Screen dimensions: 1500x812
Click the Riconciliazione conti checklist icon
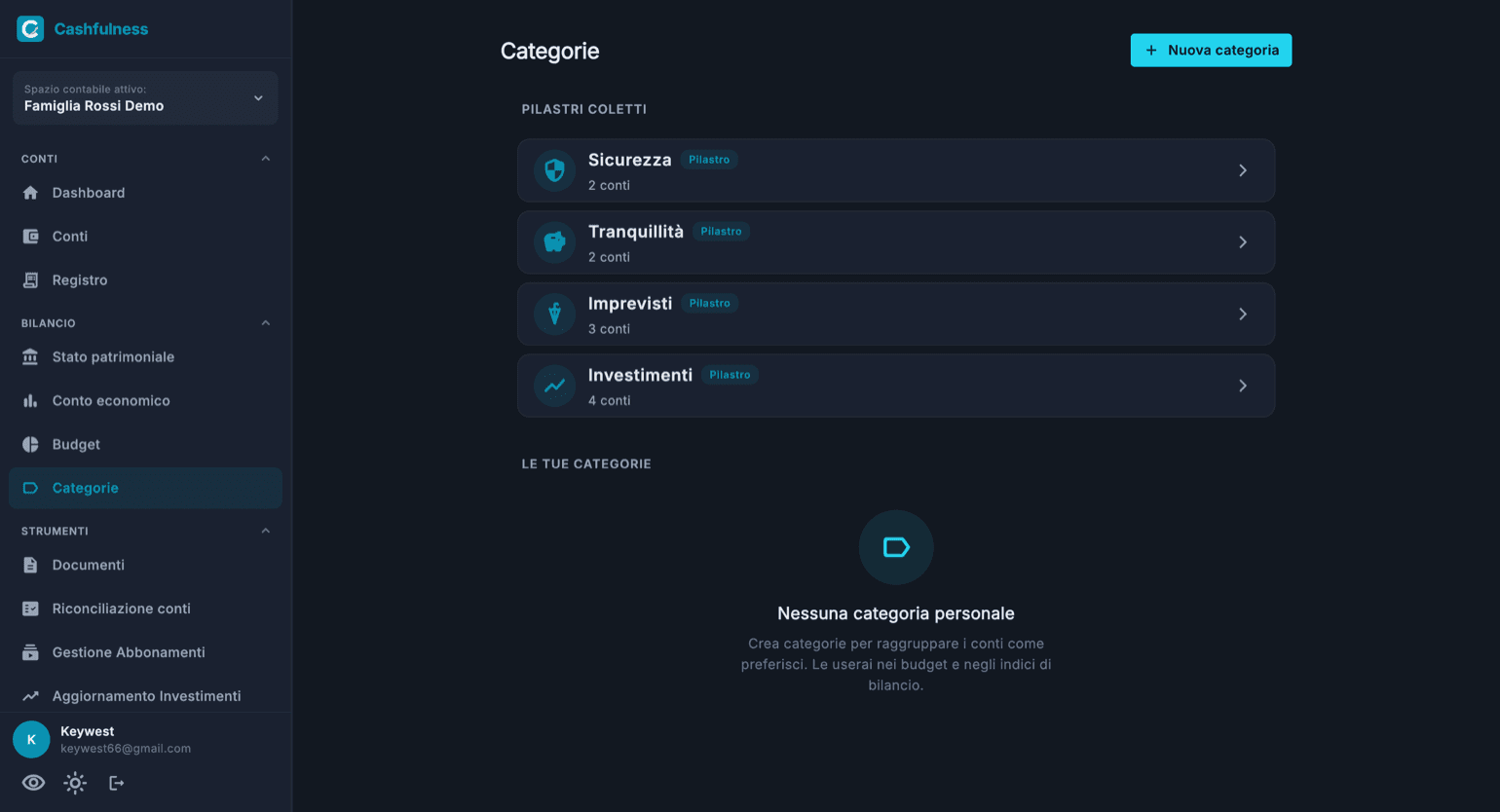(x=30, y=609)
